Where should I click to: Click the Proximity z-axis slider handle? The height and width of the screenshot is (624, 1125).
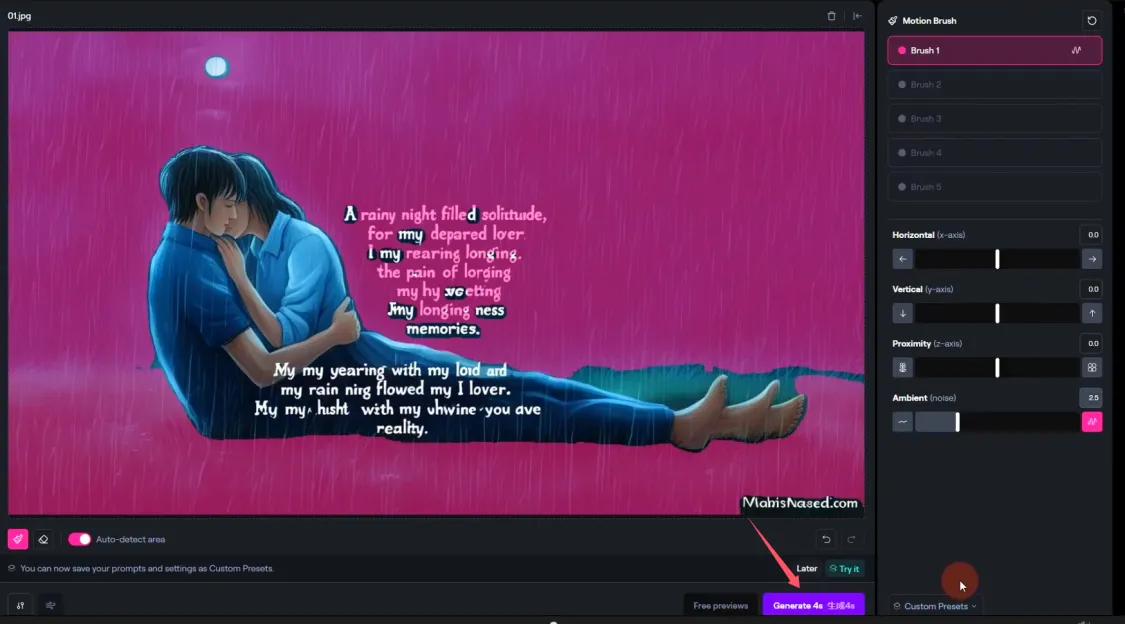997,368
